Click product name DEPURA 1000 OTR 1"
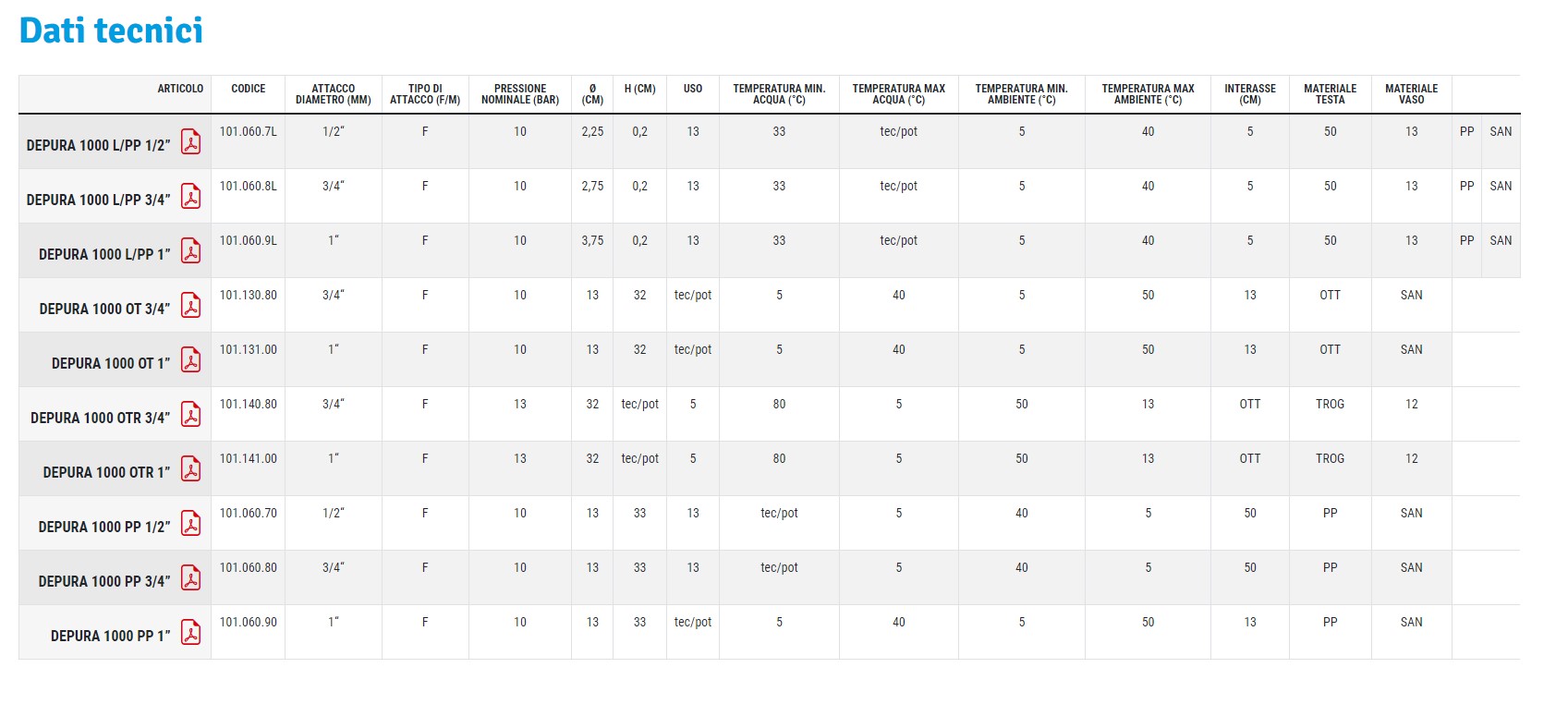This screenshot has width=1568, height=704. [x=106, y=473]
